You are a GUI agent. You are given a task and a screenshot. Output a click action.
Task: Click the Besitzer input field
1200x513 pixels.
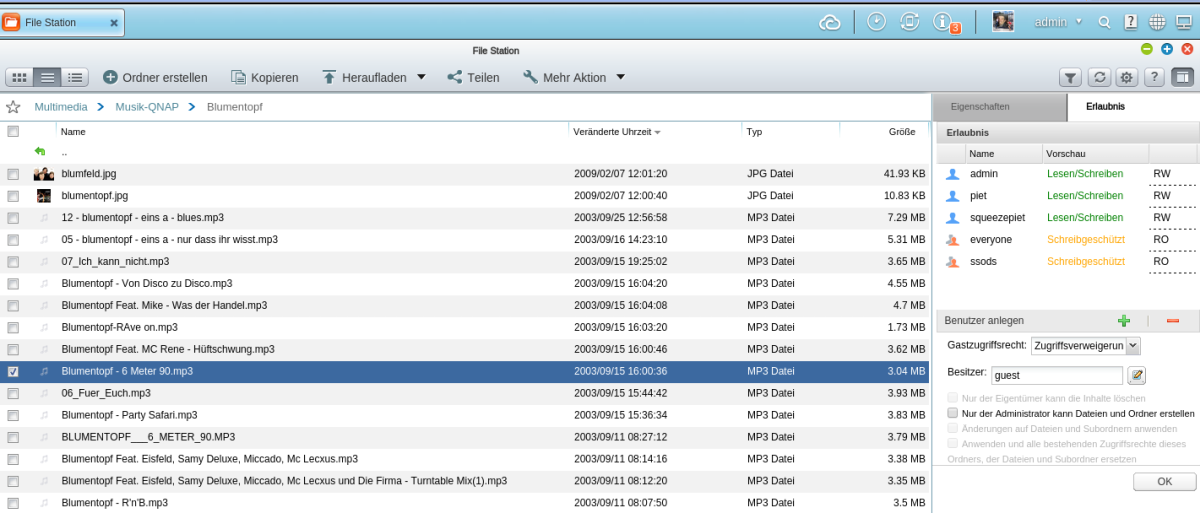coord(1056,375)
